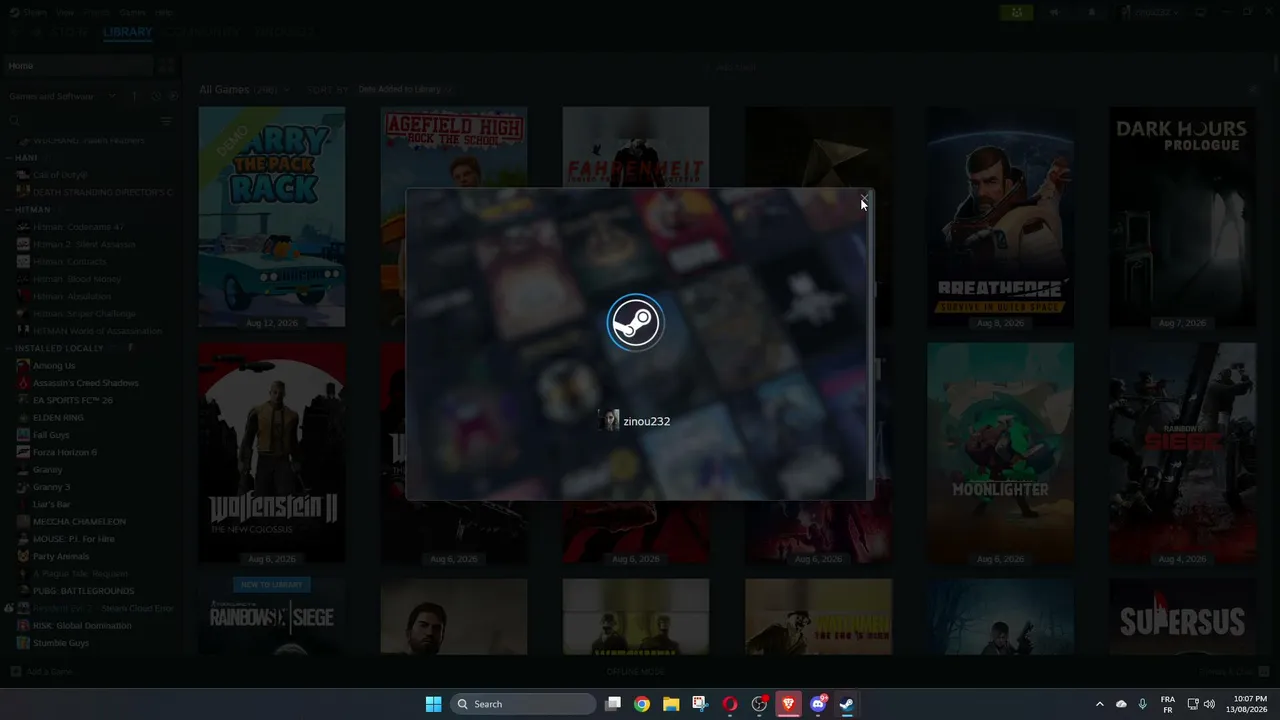Show ready-to-play games filter icon

pos(173,96)
